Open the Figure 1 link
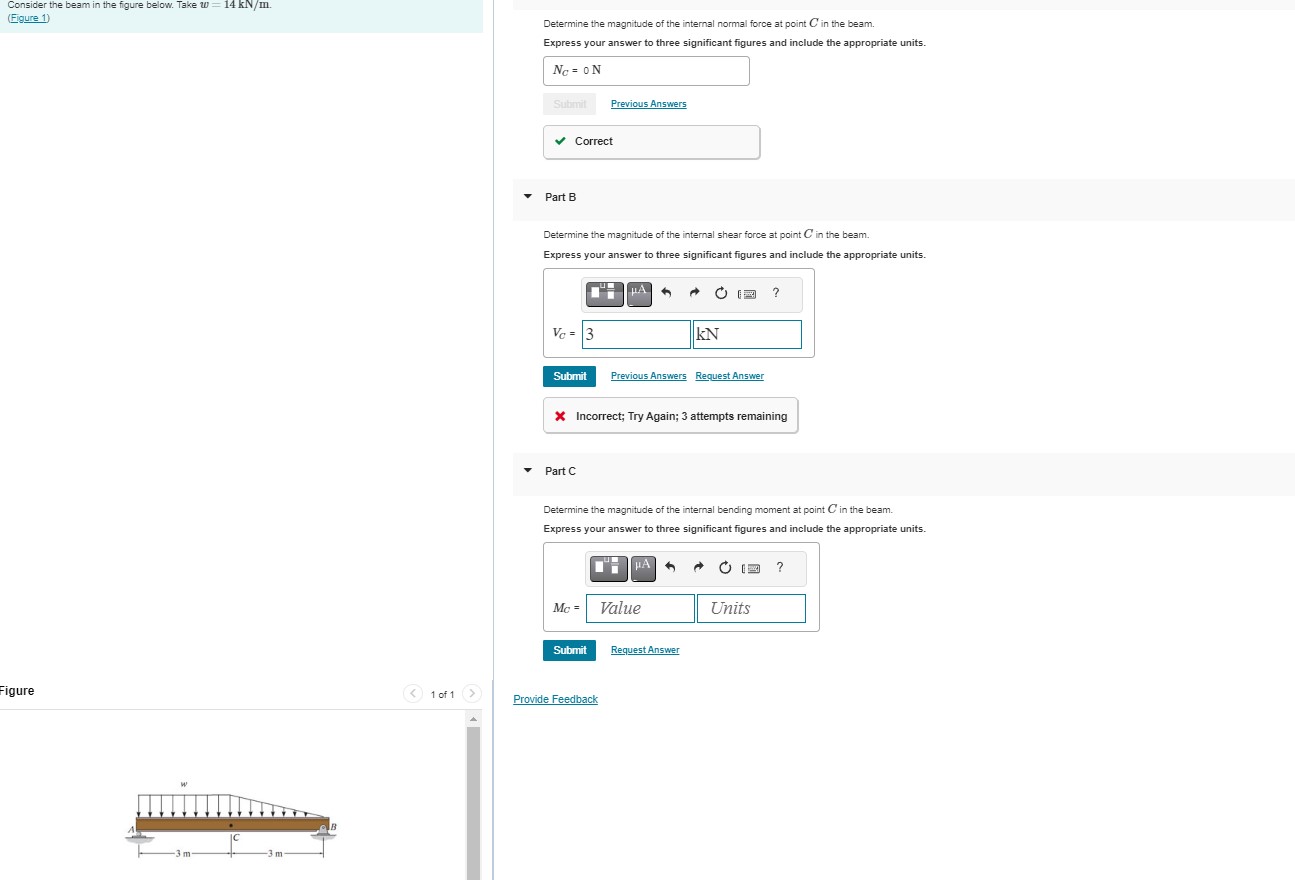 click(x=27, y=18)
